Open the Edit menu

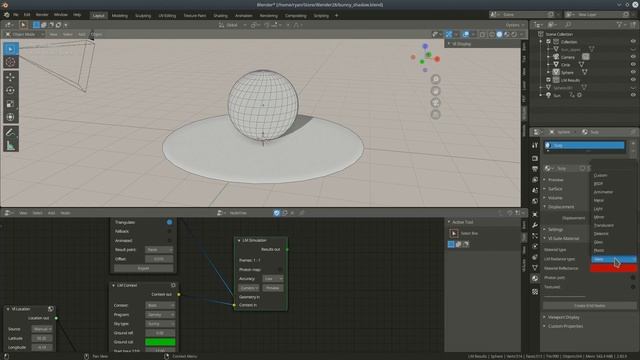27,15
